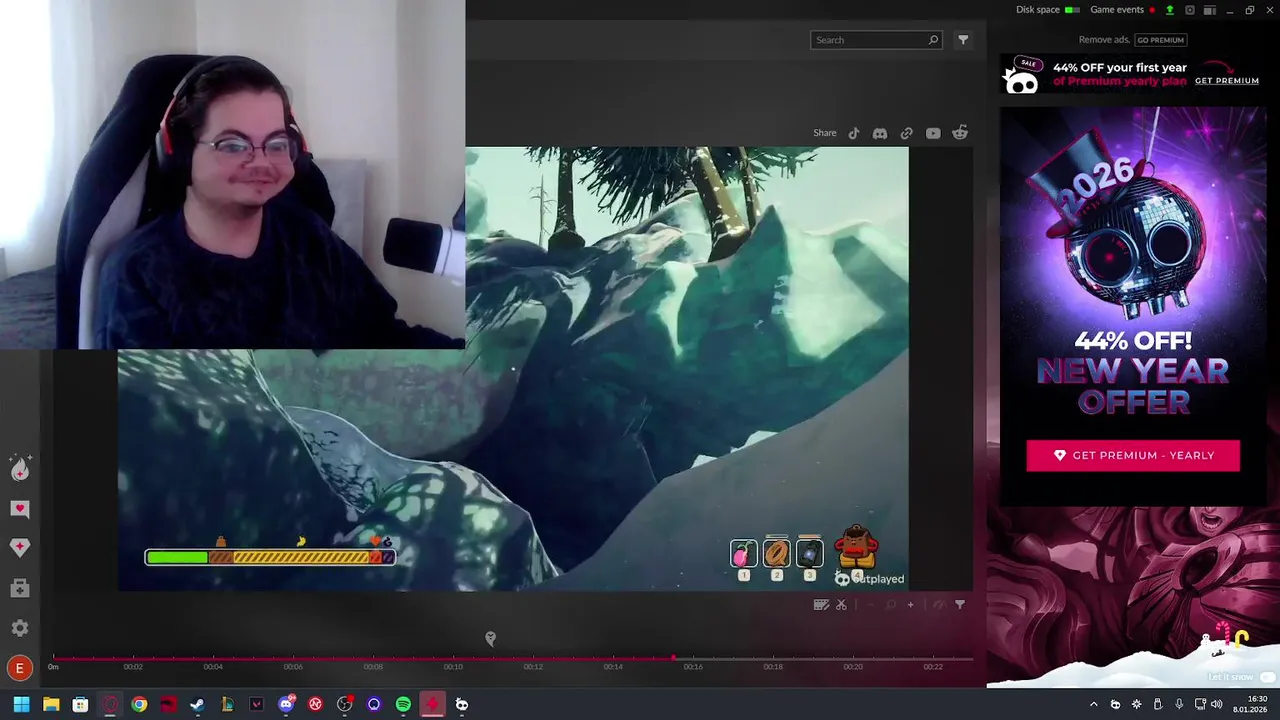Copy clip link icon
Screen dimensions: 1280x720
point(906,133)
